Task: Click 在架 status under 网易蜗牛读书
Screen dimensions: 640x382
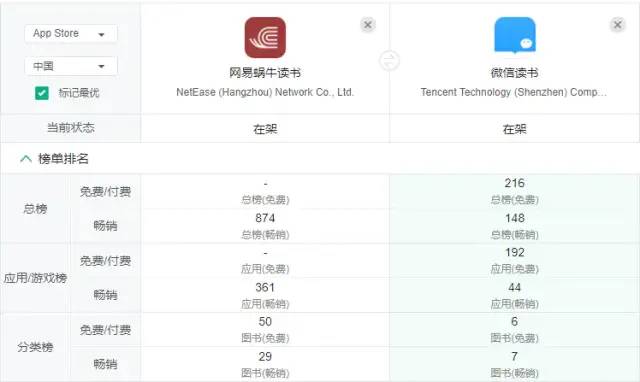Action: [x=265, y=129]
